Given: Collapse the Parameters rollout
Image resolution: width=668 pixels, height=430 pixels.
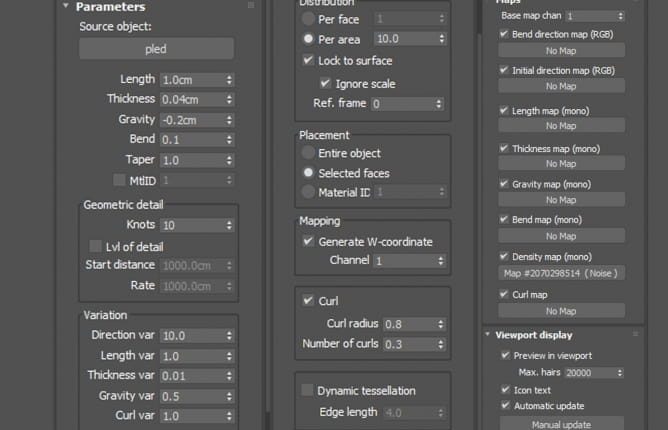Looking at the screenshot, I should [x=66, y=7].
